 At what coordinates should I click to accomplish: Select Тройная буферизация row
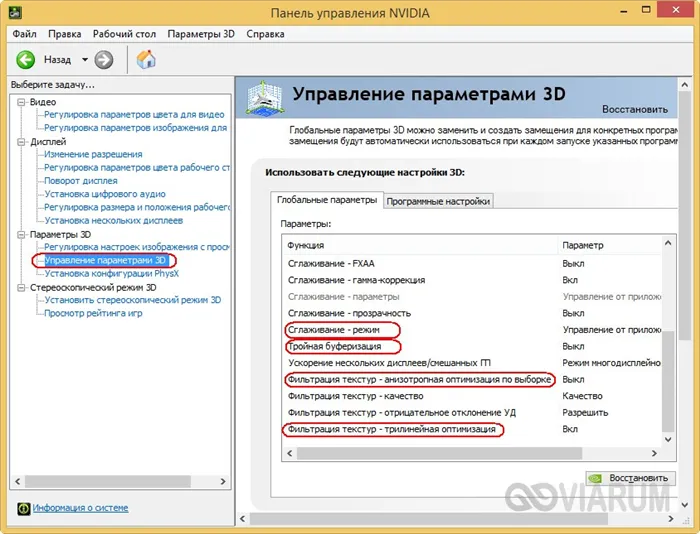tap(471, 346)
